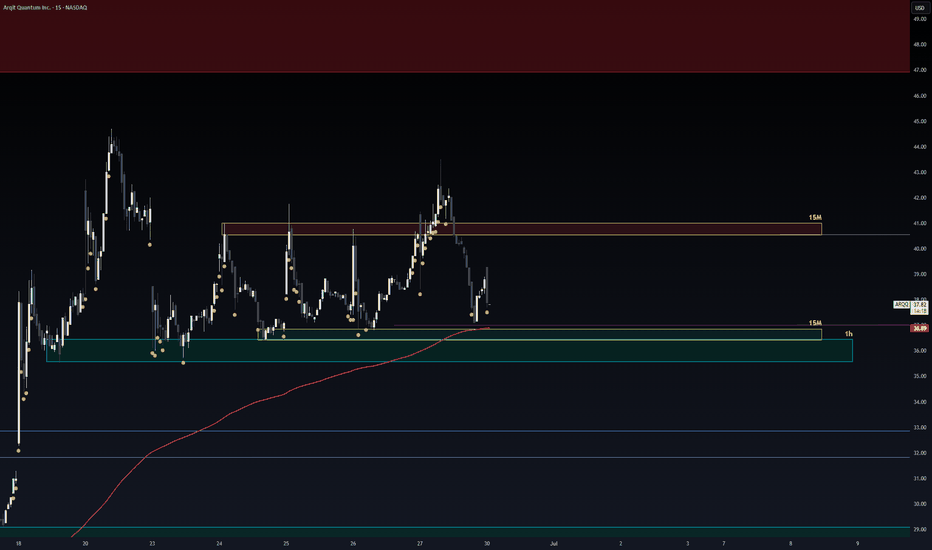Select the purple horizontal line near 37.00
This screenshot has height=550, width=932.
pos(651,325)
